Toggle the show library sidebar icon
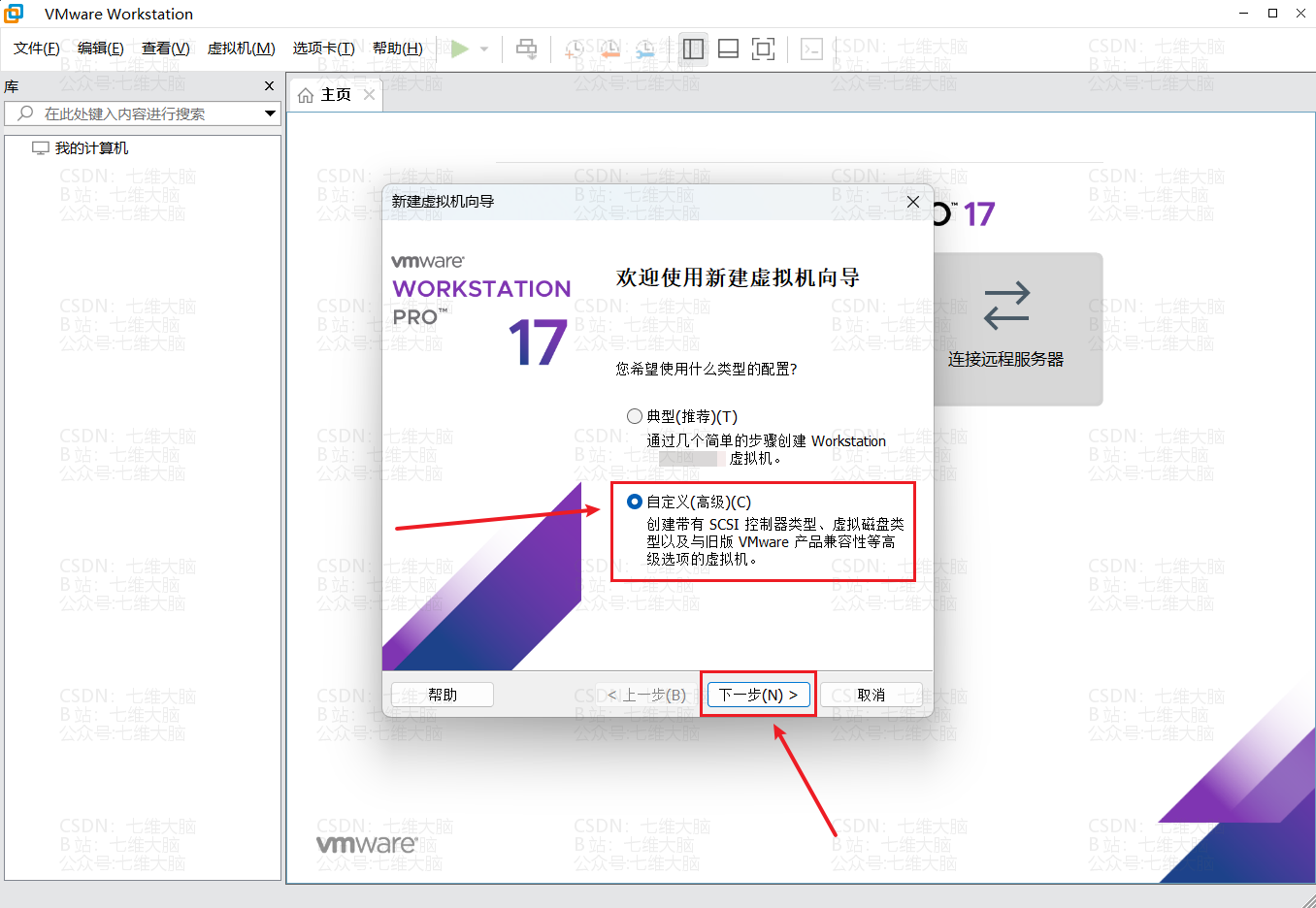 coord(693,49)
